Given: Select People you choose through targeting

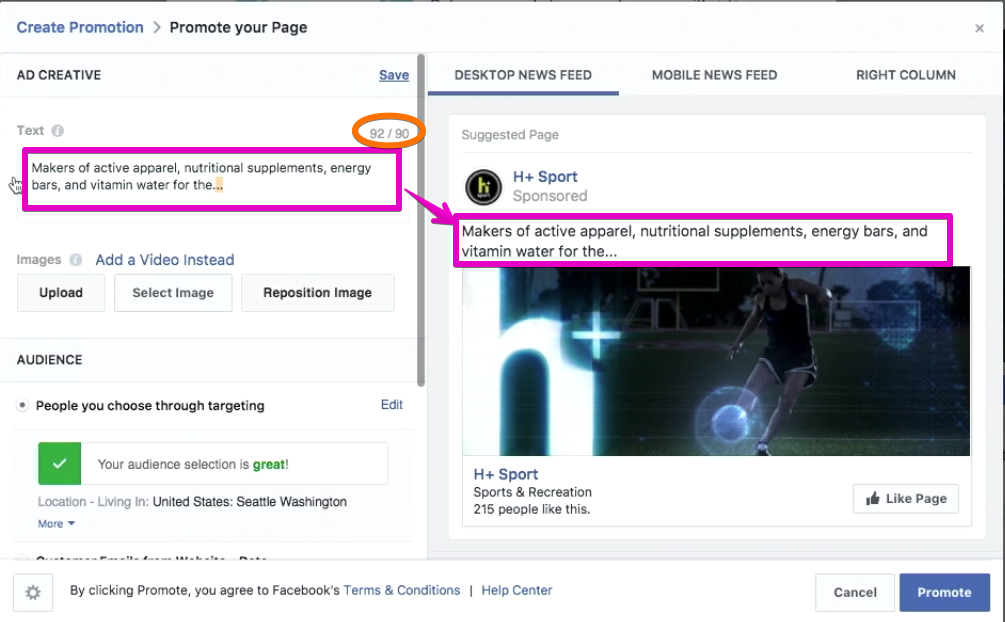Looking at the screenshot, I should click(x=22, y=405).
